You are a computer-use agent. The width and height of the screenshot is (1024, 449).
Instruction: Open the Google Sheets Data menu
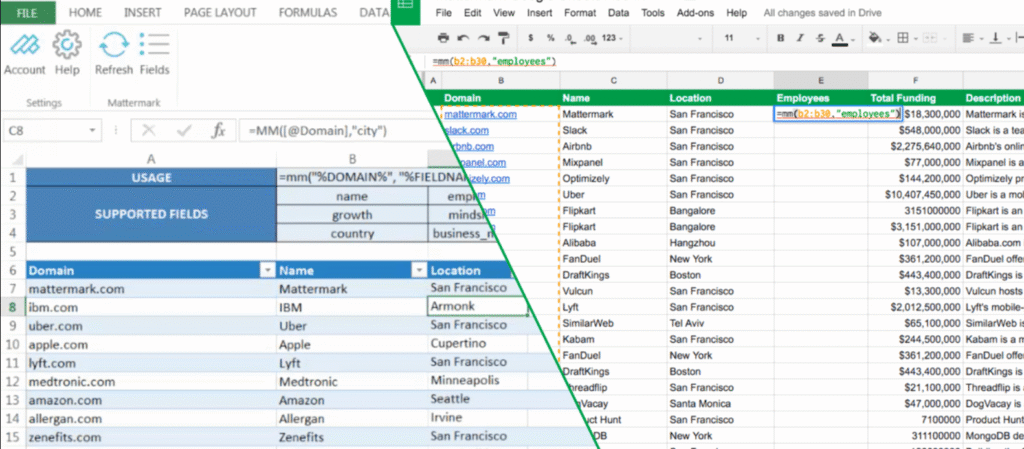coord(618,13)
